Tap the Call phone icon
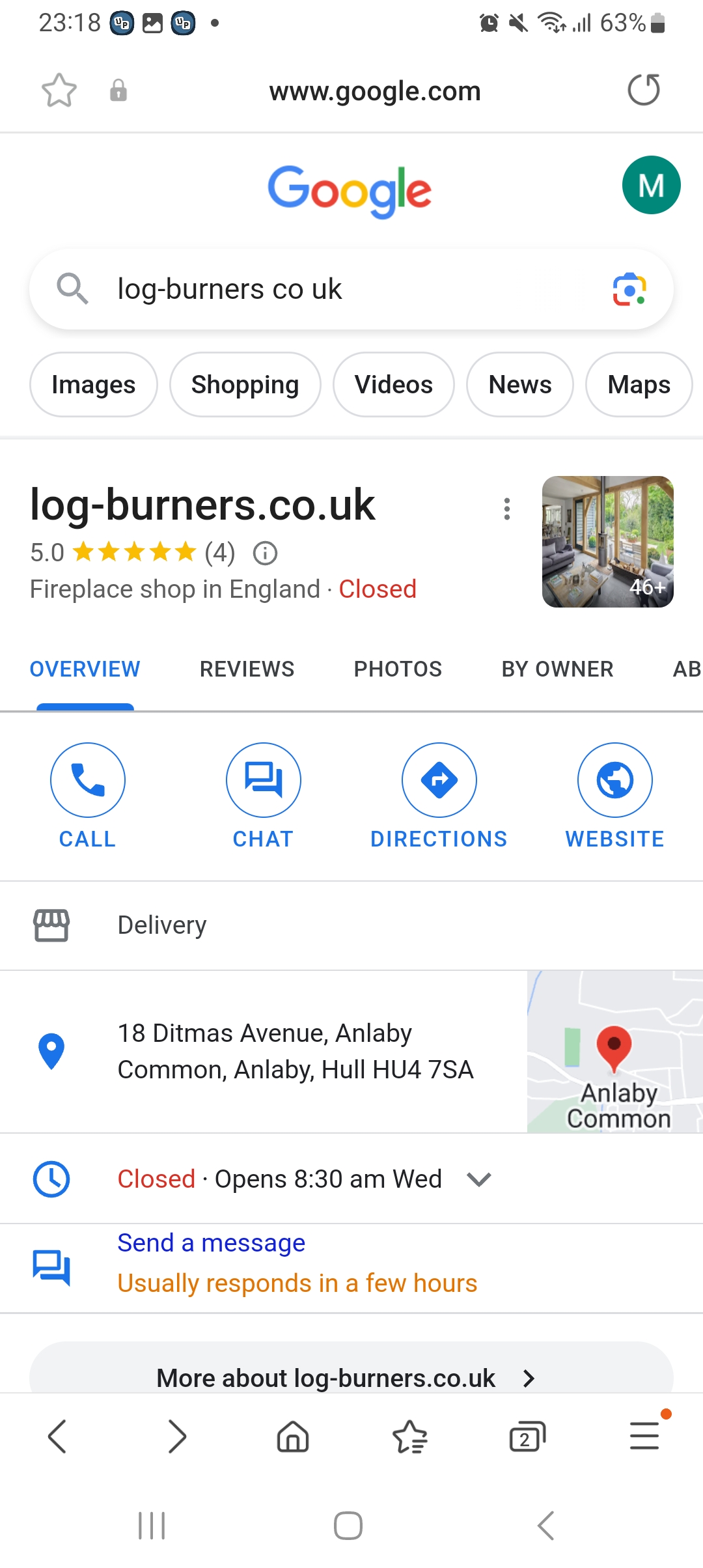The width and height of the screenshot is (703, 1568). [x=88, y=779]
